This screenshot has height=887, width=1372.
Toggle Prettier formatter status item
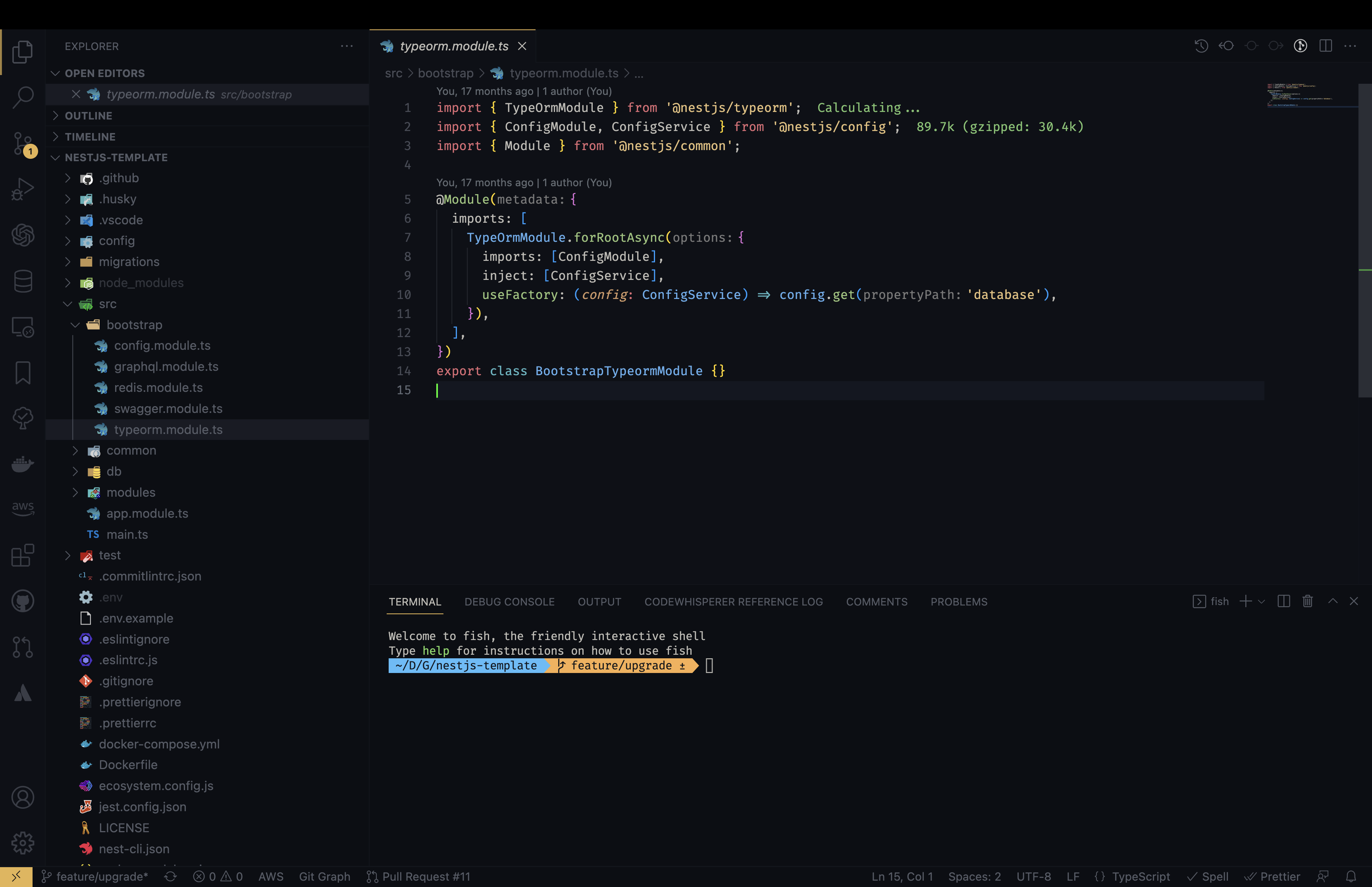point(1272,877)
